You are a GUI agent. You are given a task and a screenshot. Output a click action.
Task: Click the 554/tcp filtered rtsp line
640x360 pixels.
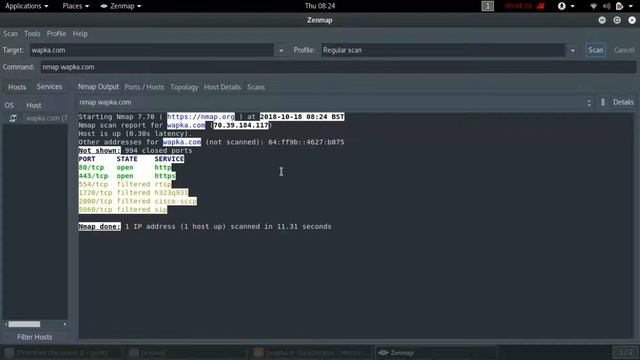click(125, 184)
